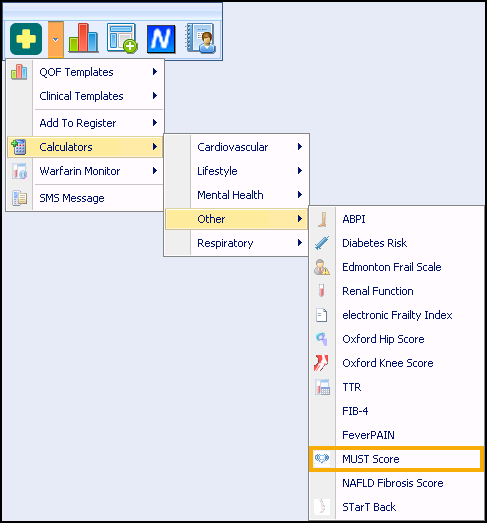Expand the Cardiovascular calculators arrow
487x523 pixels.
[x=300, y=147]
